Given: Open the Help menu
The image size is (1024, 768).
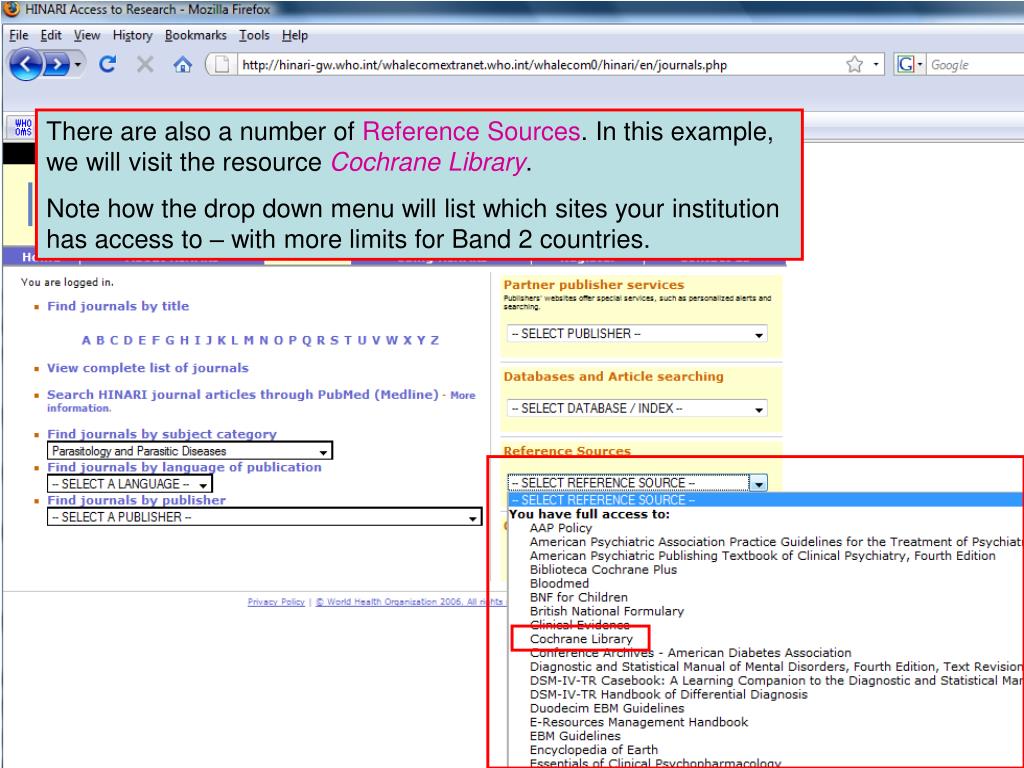Looking at the screenshot, I should click(x=295, y=35).
